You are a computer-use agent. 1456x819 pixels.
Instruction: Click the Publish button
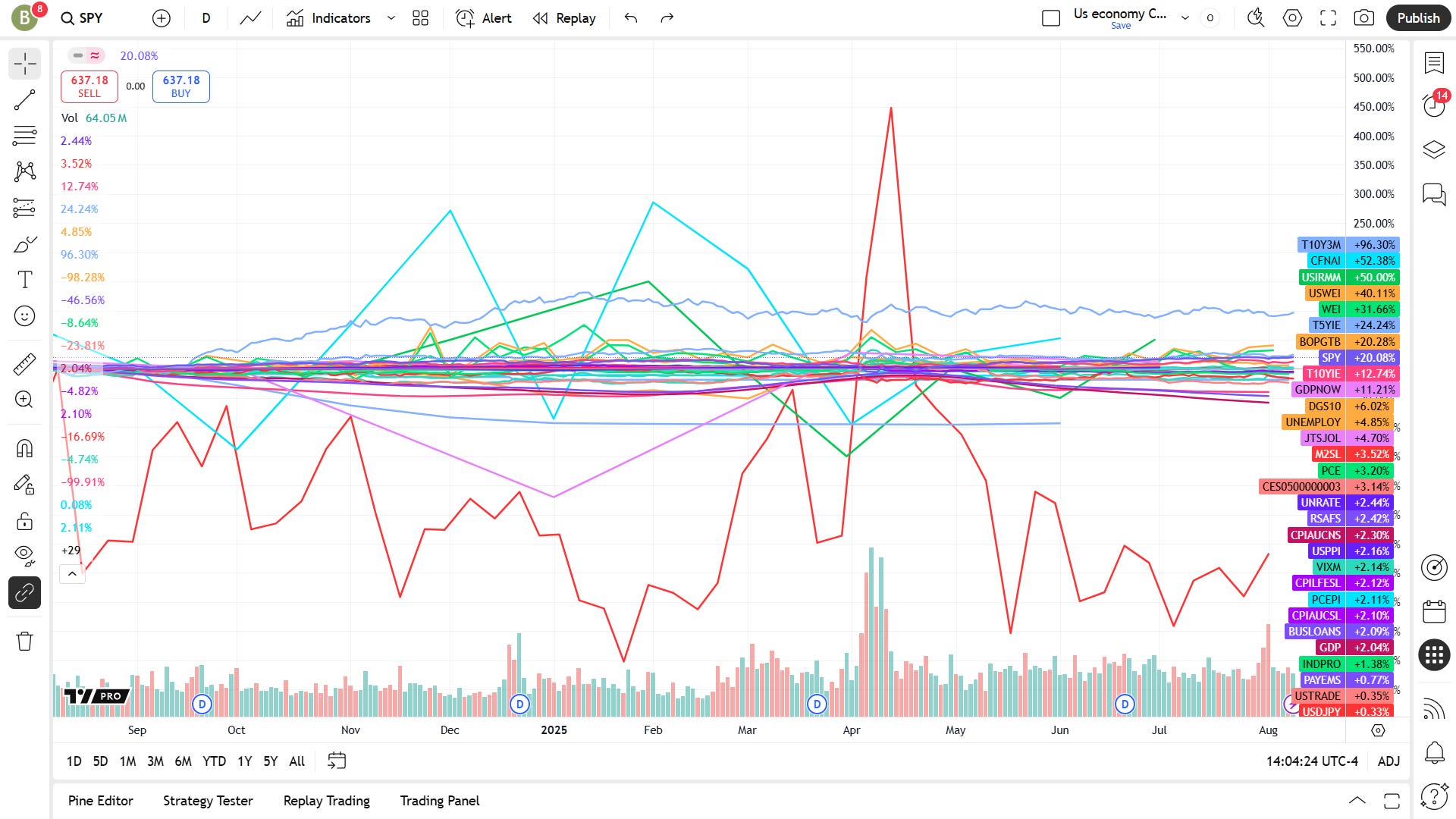click(x=1418, y=18)
